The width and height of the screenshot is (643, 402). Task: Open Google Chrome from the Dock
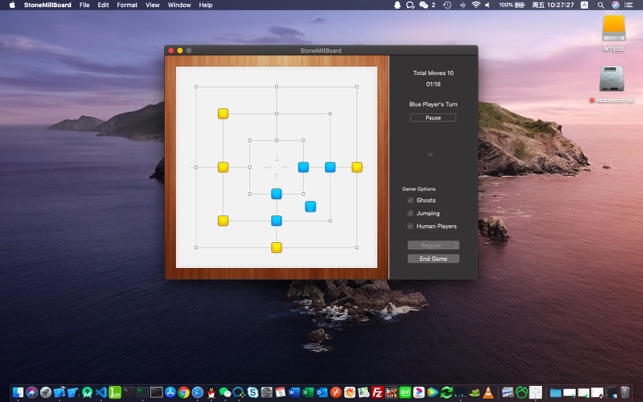point(184,392)
